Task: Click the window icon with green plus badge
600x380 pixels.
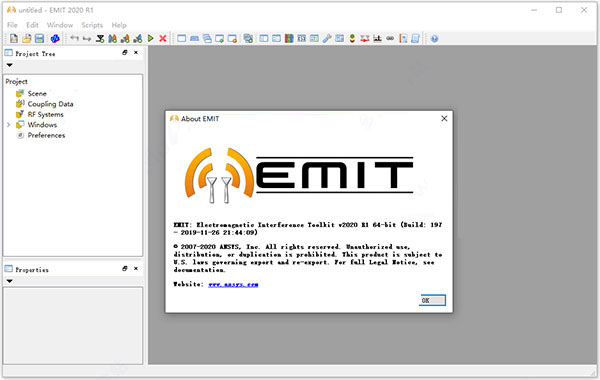Action: pos(220,38)
